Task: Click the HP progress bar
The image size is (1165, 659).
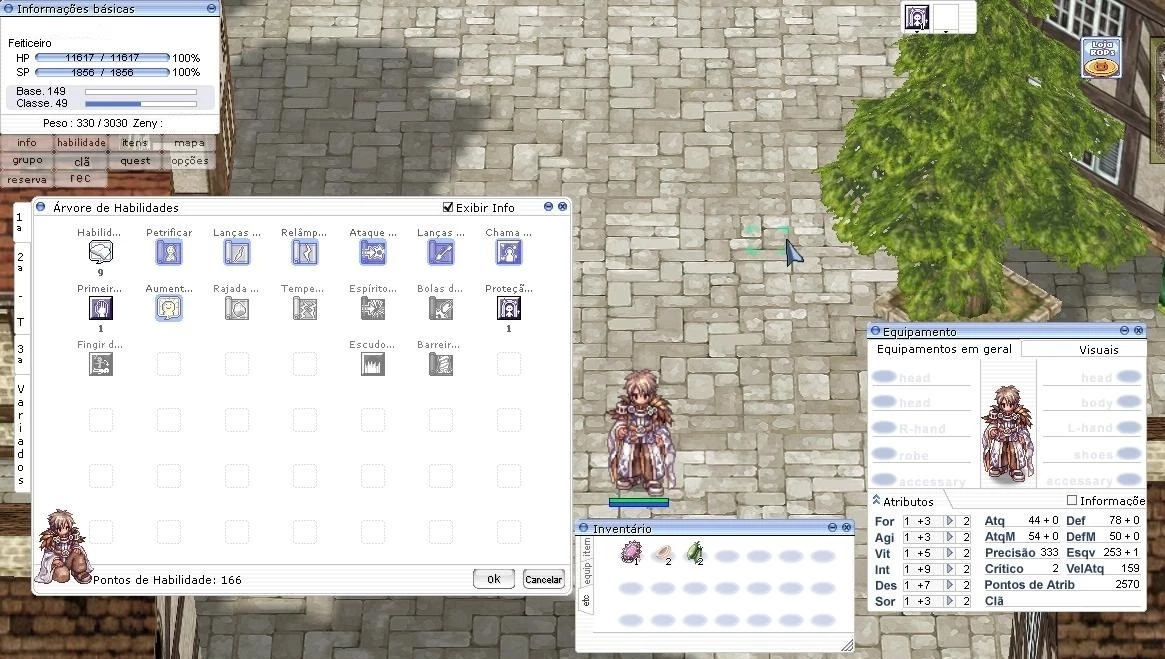Action: coord(102,57)
